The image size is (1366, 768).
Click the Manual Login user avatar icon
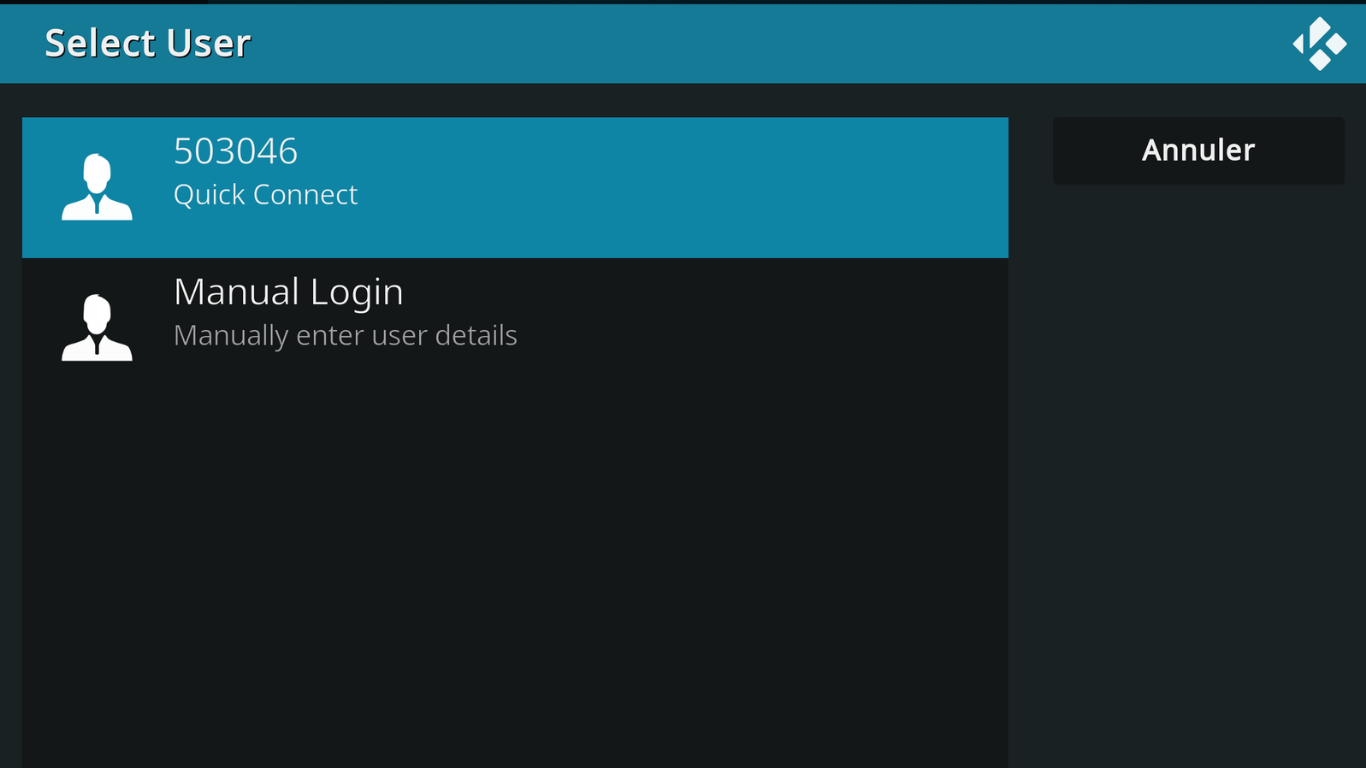click(x=97, y=327)
